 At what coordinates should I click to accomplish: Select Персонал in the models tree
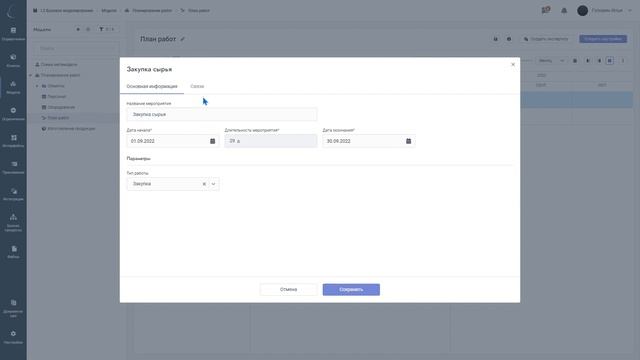point(57,97)
